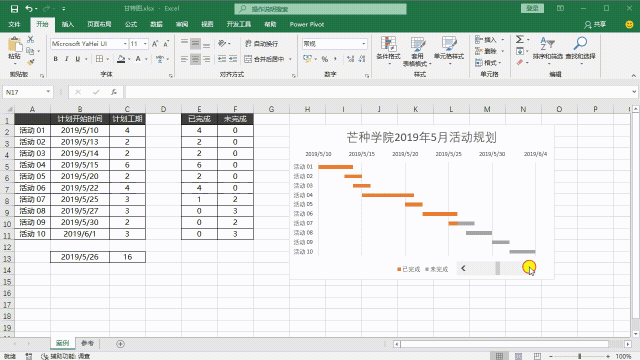Toggle Italic formatting
The height and width of the screenshot is (360, 640).
[67, 59]
